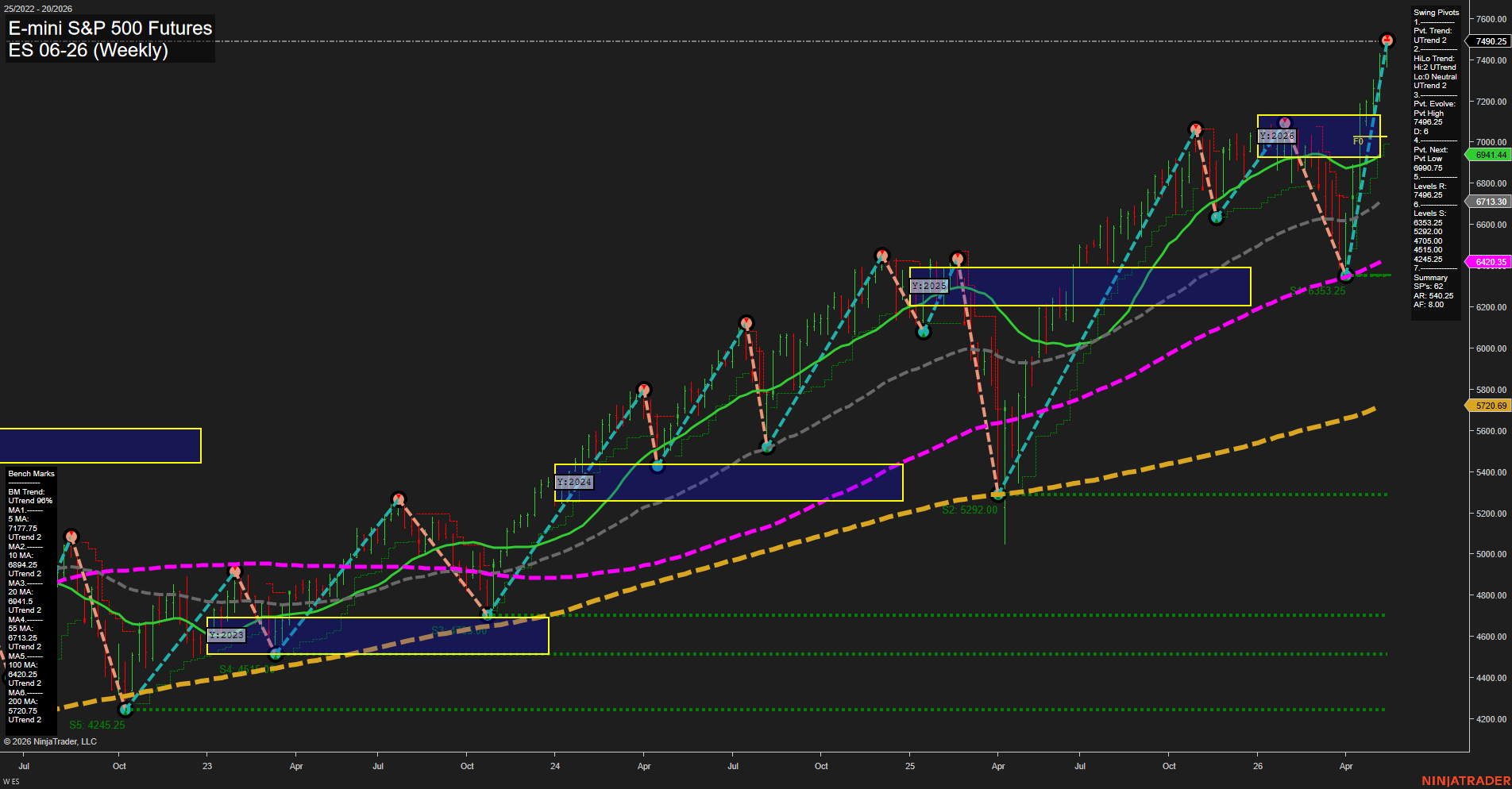Click the SP's: 62 summary entry
Viewport: 1512px width, 789px height.
click(1428, 287)
